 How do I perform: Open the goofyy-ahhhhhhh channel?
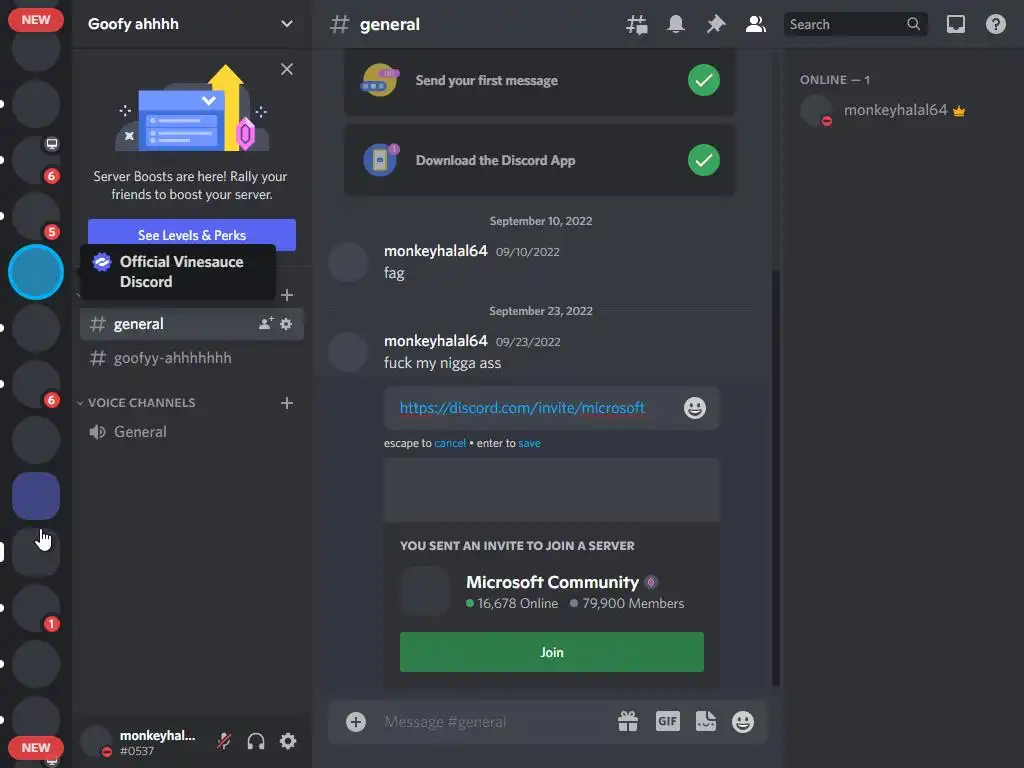[191, 358]
